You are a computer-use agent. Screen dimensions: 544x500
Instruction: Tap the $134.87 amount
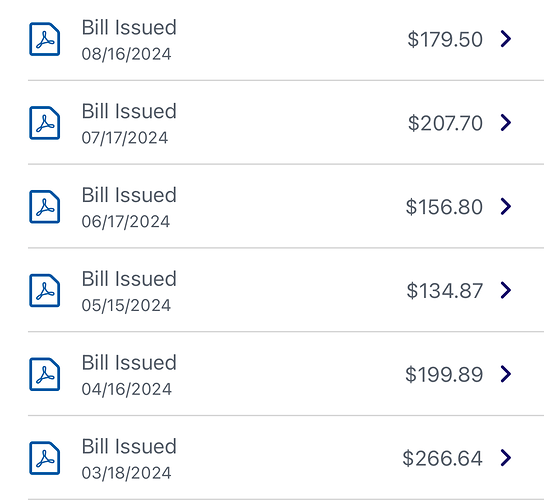[445, 291]
